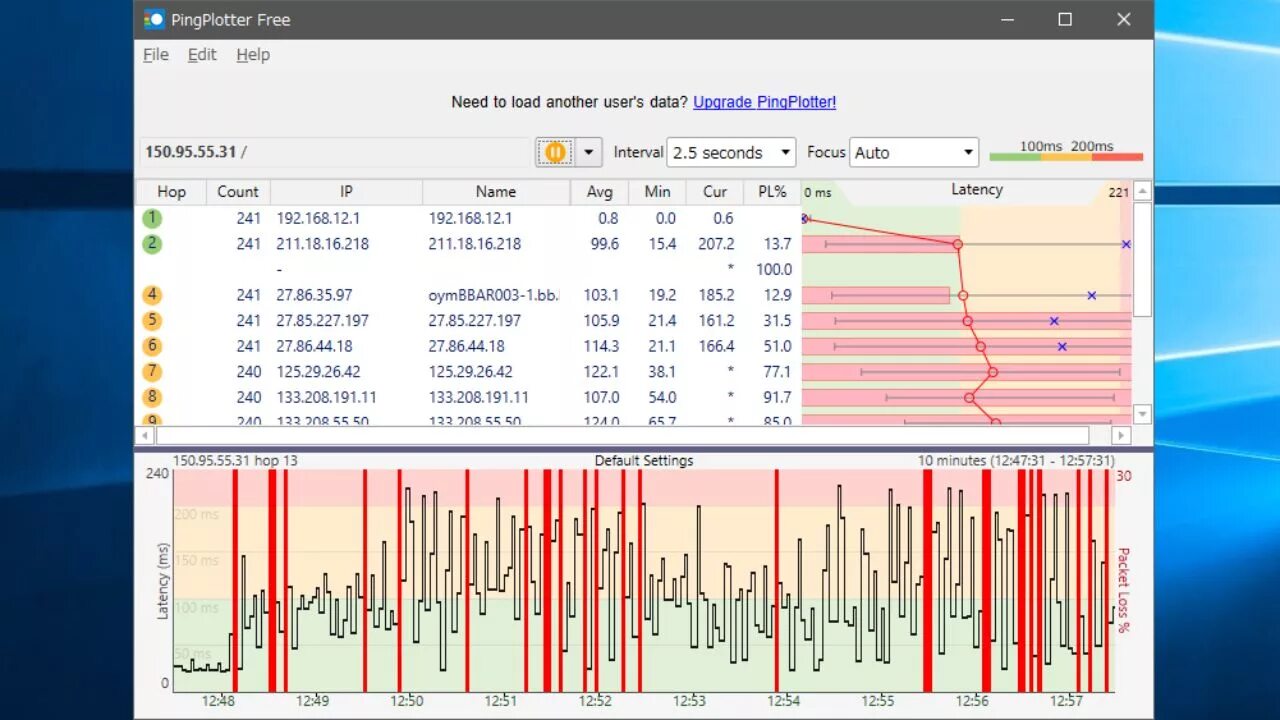Open the Help menu
Image resolution: width=1280 pixels, height=720 pixels.
(253, 55)
